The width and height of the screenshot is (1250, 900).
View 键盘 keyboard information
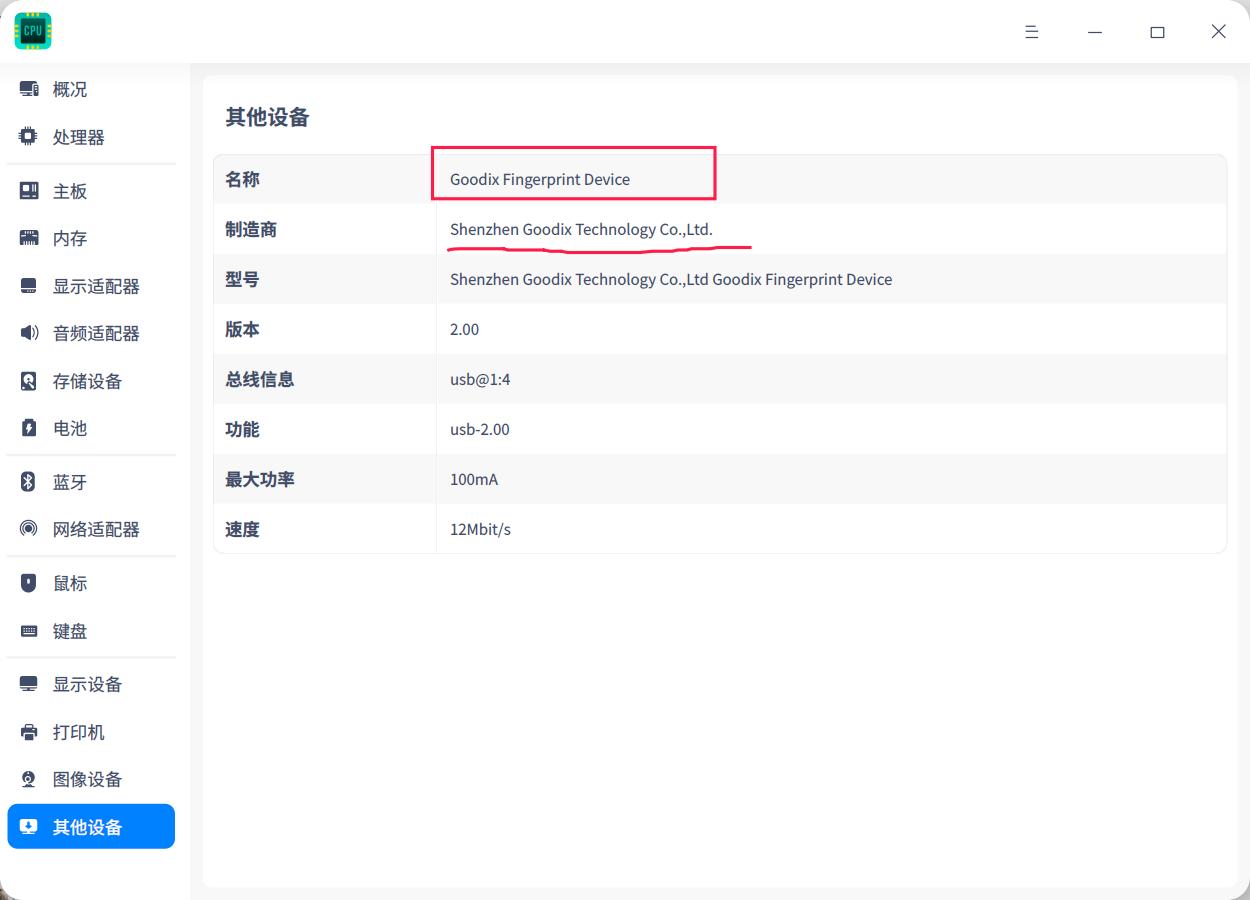click(69, 631)
